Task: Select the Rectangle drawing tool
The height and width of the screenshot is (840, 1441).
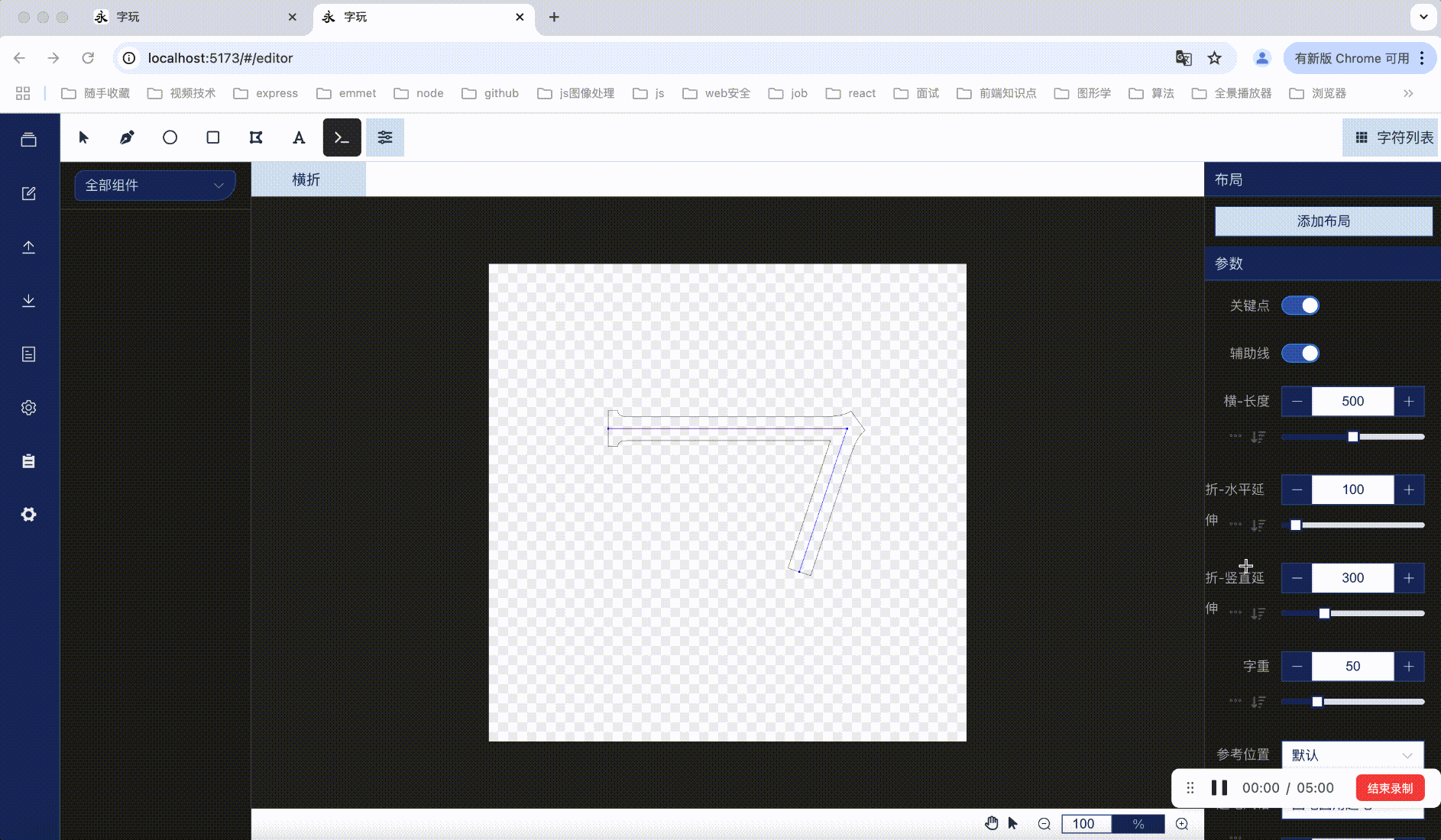Action: (212, 137)
